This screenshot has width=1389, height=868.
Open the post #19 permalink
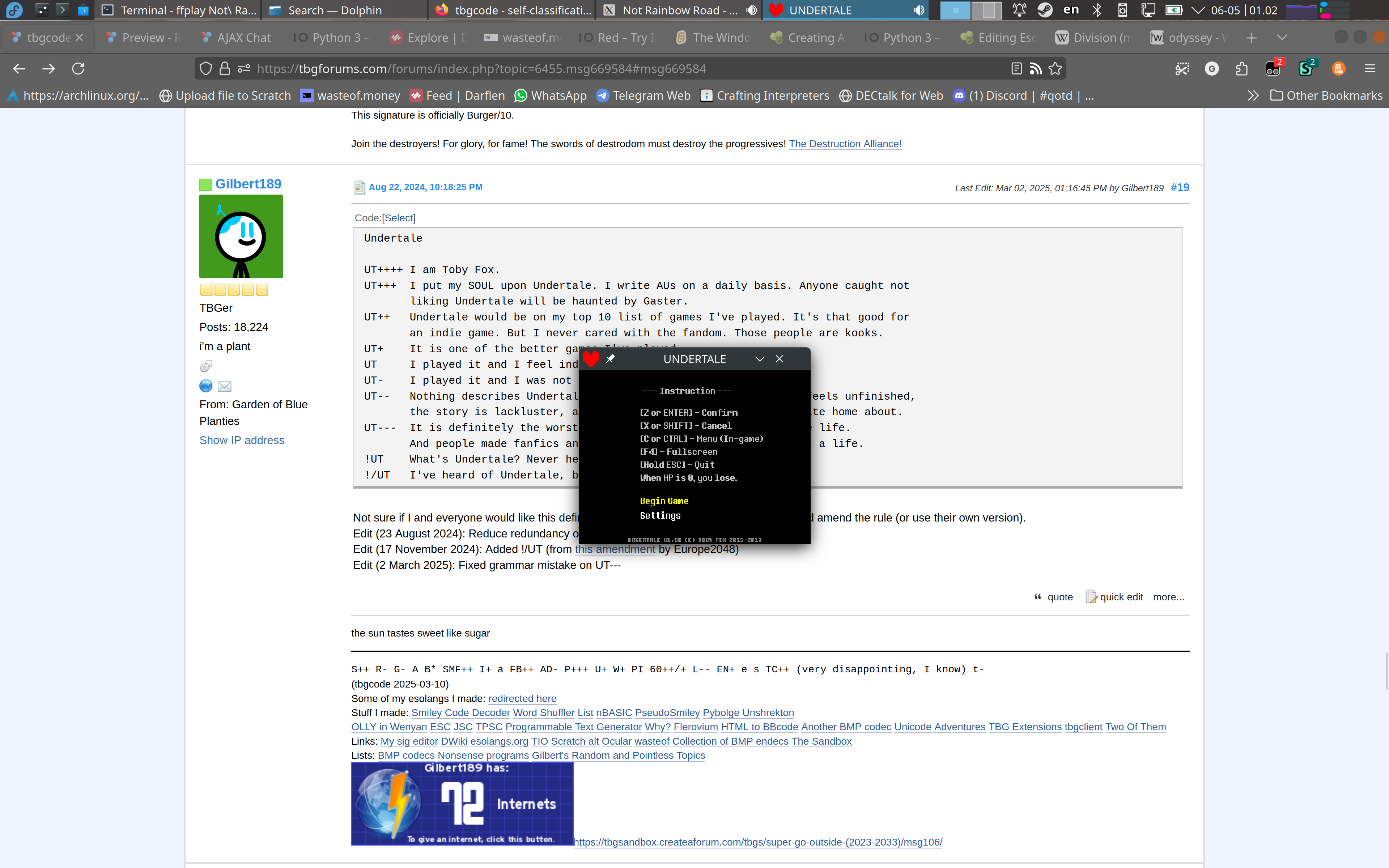(1180, 188)
